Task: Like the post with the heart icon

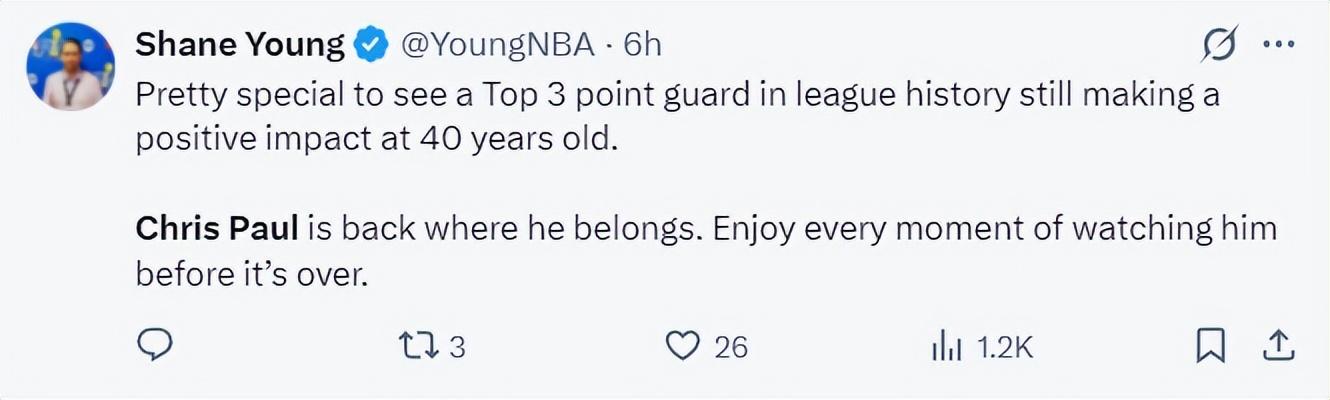Action: pos(681,346)
